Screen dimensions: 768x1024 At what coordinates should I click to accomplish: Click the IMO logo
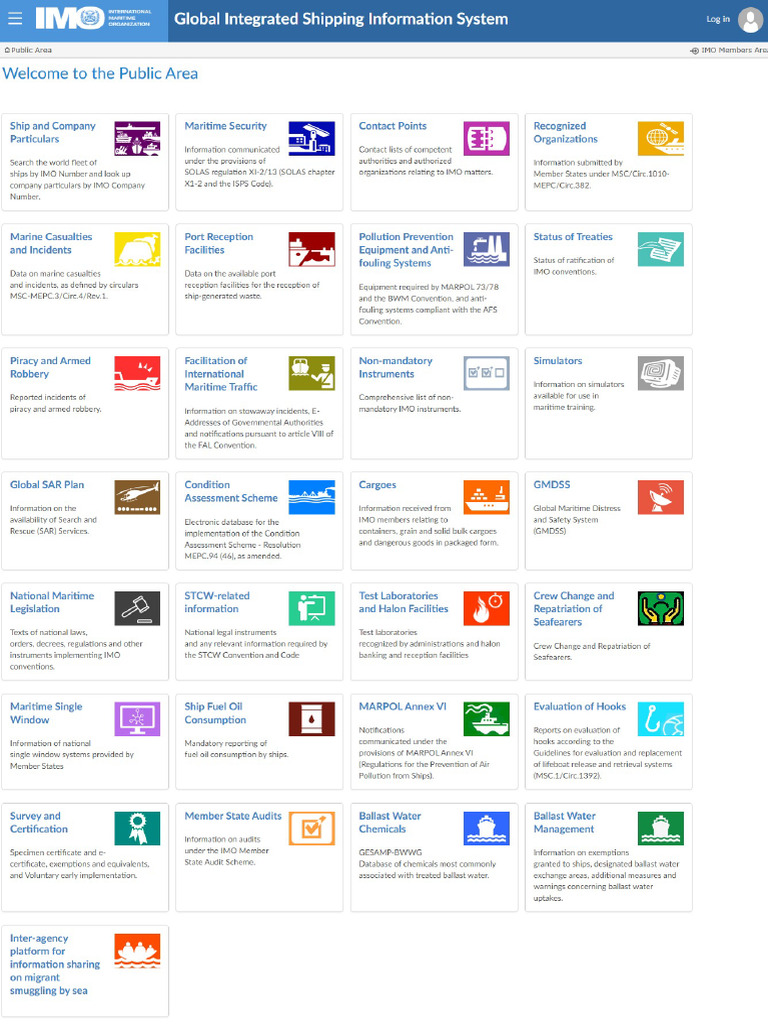(93, 18)
